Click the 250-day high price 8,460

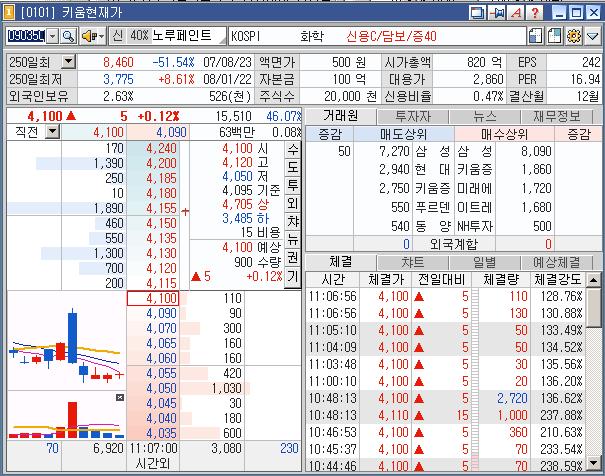pos(118,62)
